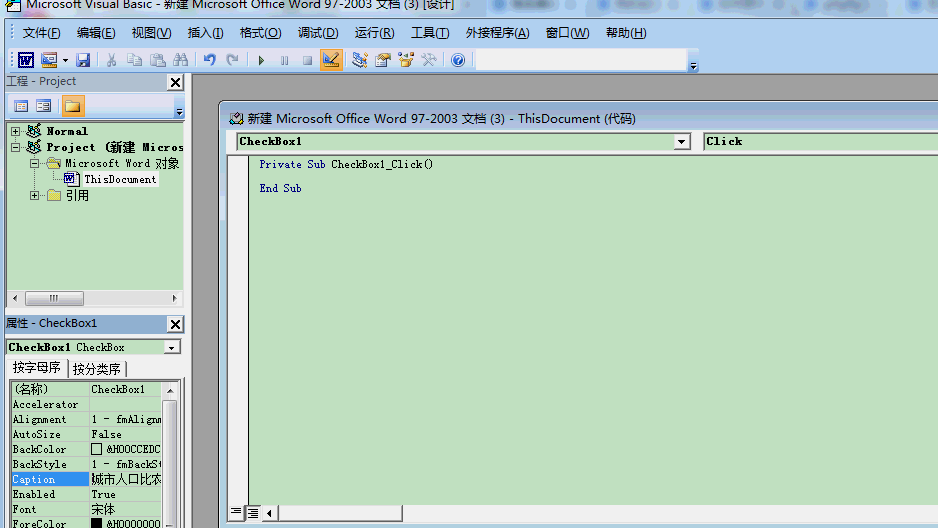The height and width of the screenshot is (528, 938).
Task: Select the 引用 folder item
Action: tap(77, 196)
